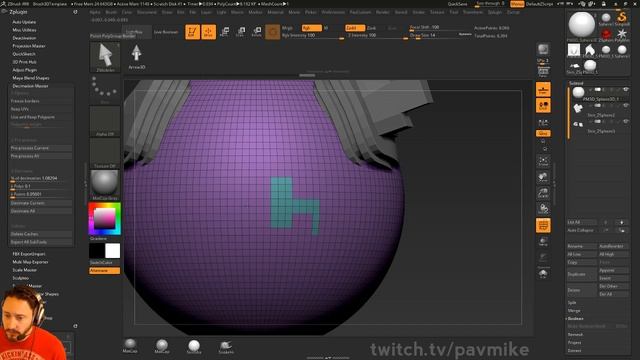Select the SimpleBrush S tool icon

tap(622, 19)
